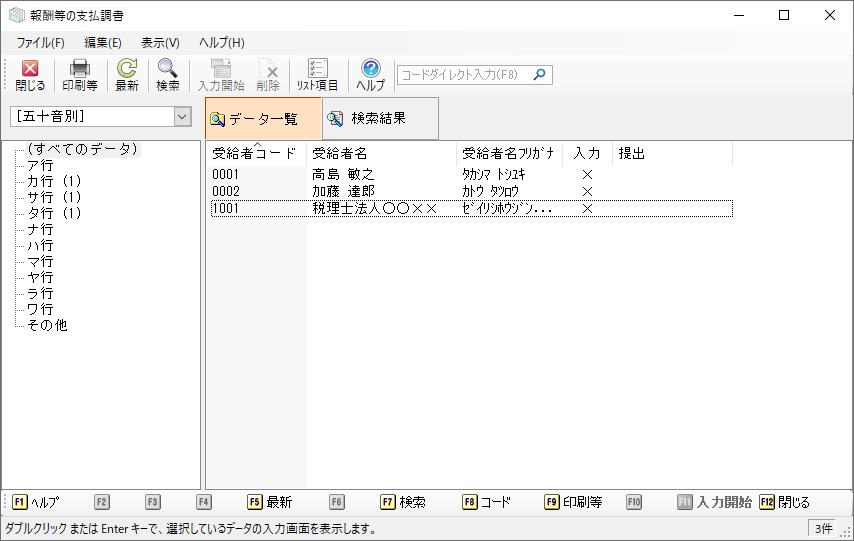This screenshot has height=541, width=854.
Task: Select タ行 (1) in the tree
Action: (x=54, y=213)
